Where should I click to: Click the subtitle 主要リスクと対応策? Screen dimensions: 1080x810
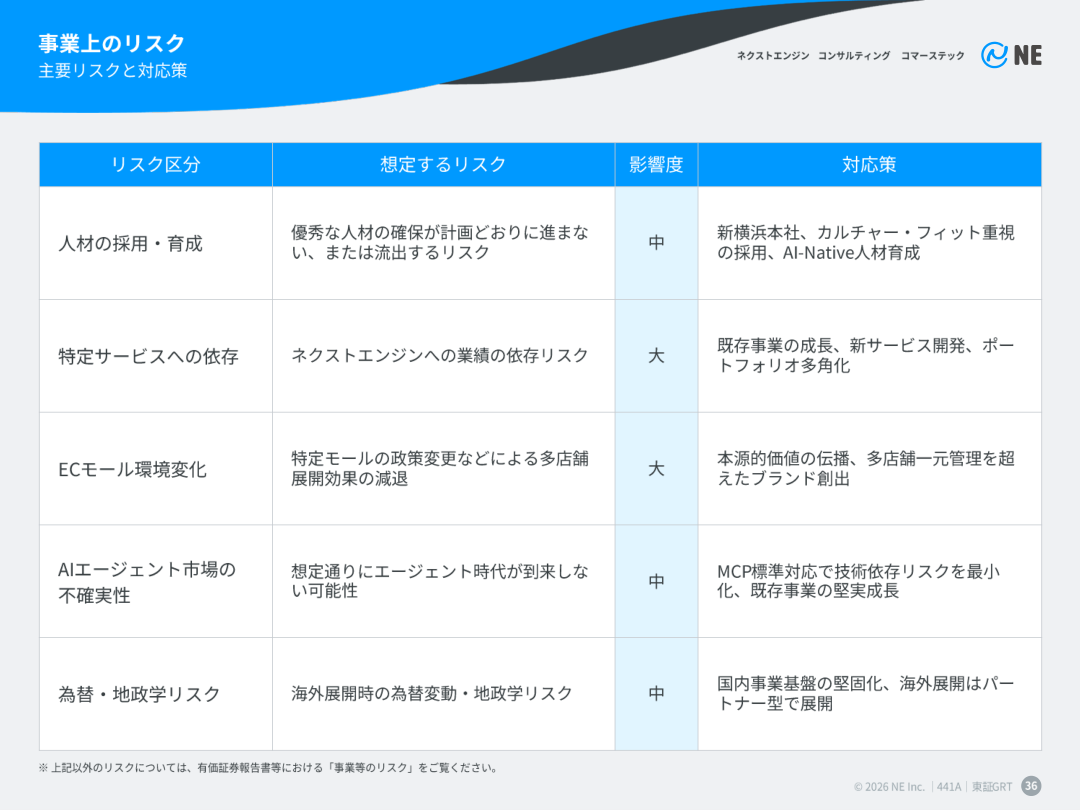click(x=112, y=70)
